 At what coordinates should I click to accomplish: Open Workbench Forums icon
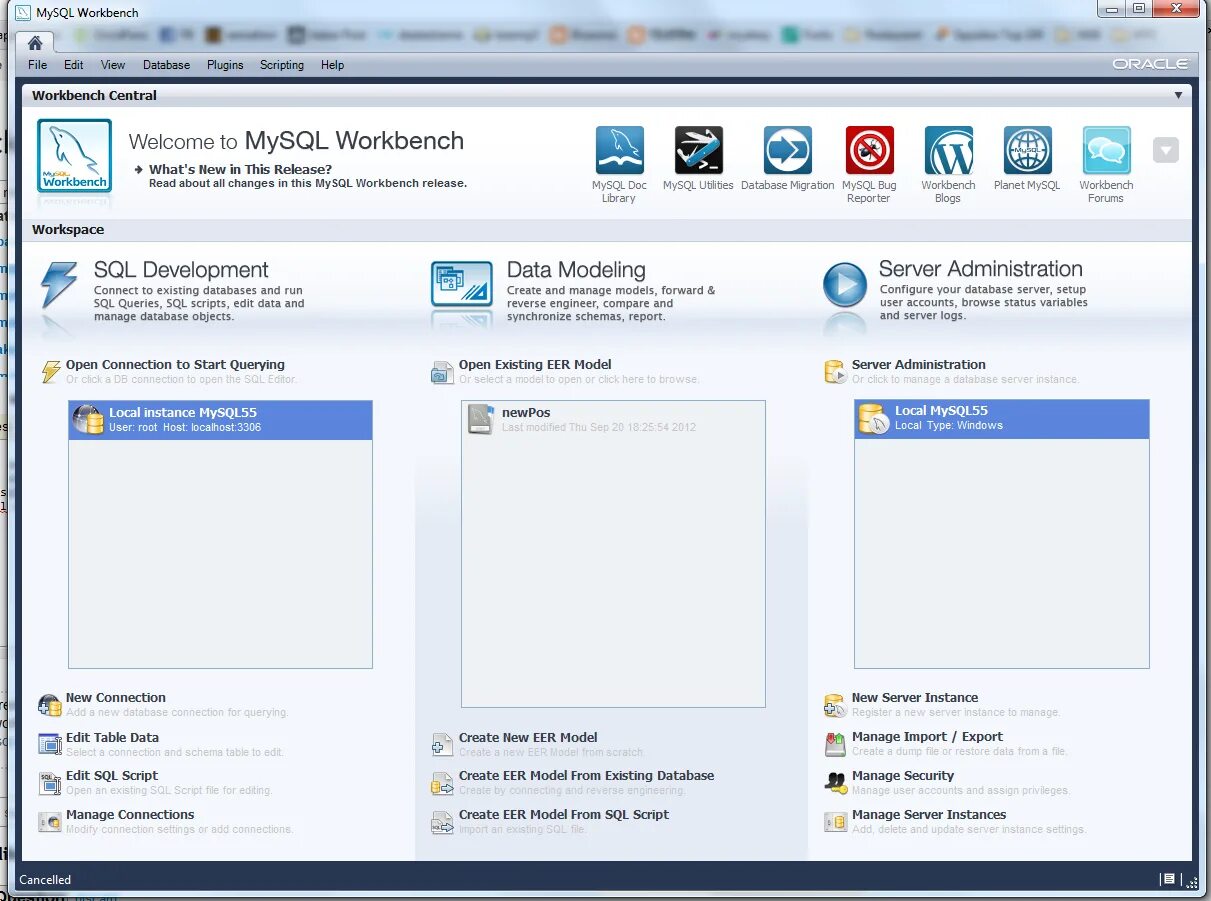[x=1106, y=151]
